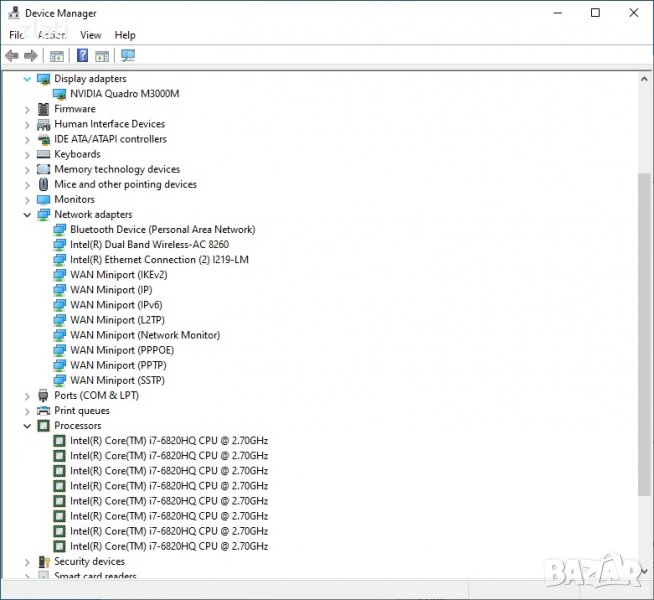Click the vertical scrollbar of device tree

(x=644, y=330)
